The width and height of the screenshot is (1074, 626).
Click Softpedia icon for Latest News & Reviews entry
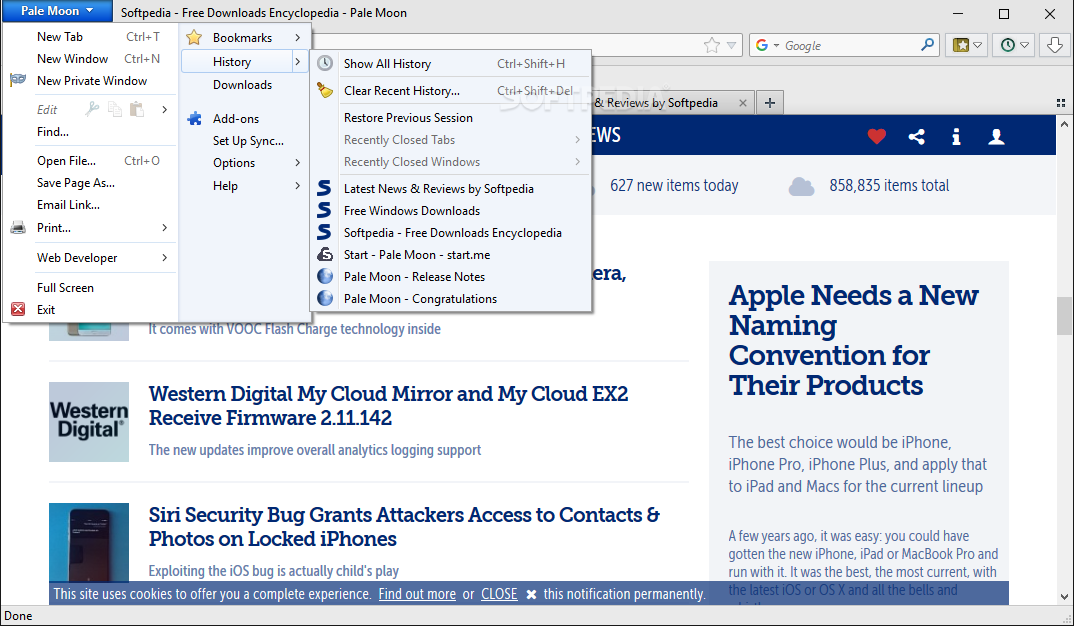(325, 188)
